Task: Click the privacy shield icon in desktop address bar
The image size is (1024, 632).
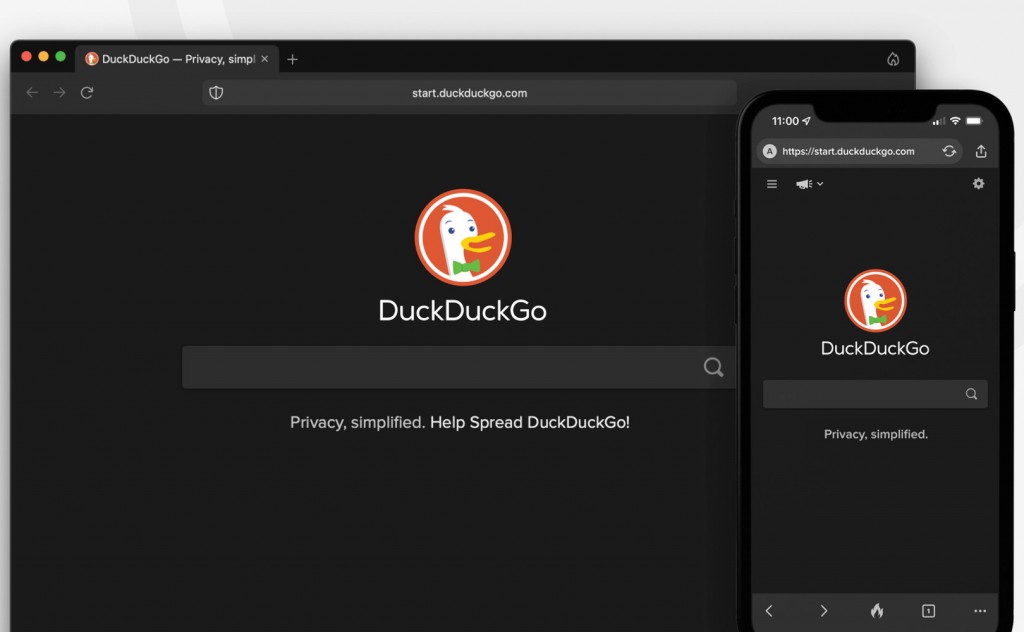Action: point(216,93)
